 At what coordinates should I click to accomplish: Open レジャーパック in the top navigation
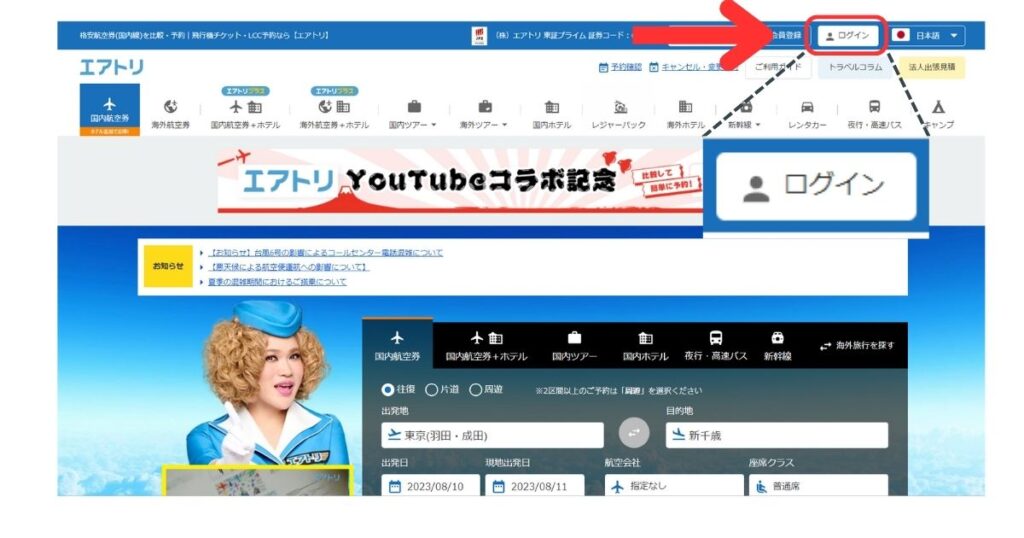point(618,114)
